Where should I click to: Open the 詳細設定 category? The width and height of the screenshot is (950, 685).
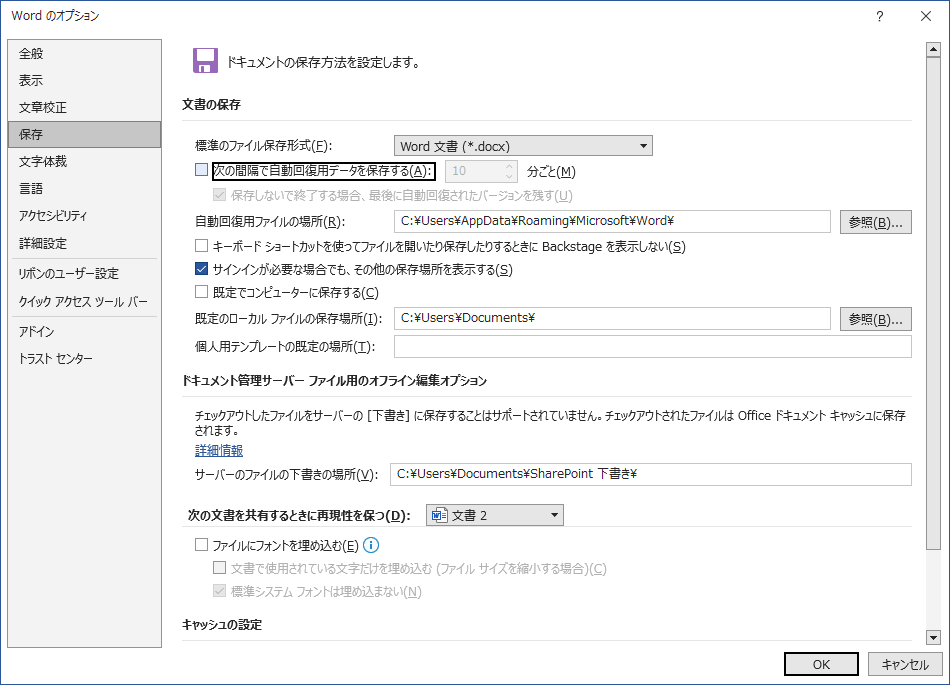click(x=85, y=243)
